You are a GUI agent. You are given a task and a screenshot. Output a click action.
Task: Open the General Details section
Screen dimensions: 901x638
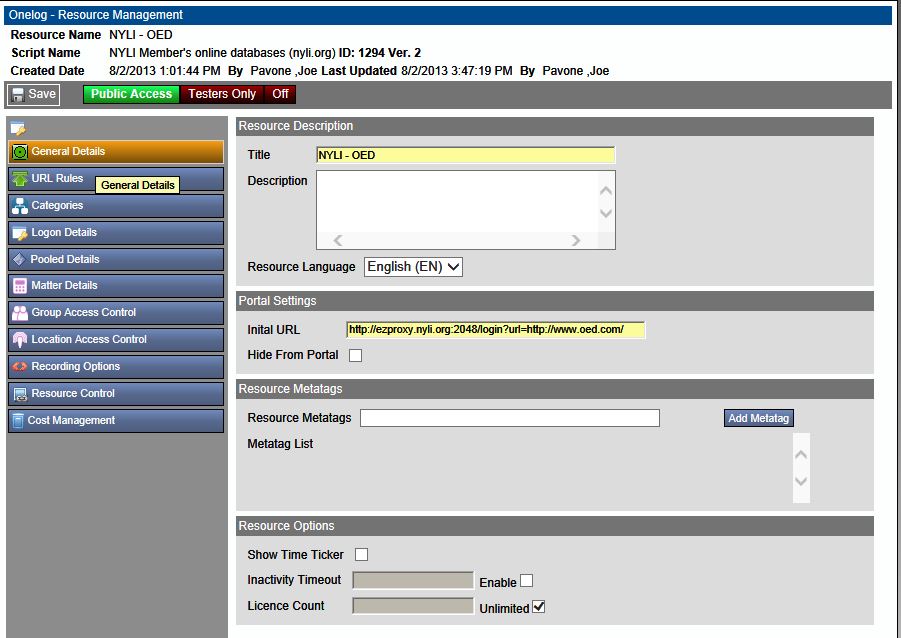click(x=116, y=152)
